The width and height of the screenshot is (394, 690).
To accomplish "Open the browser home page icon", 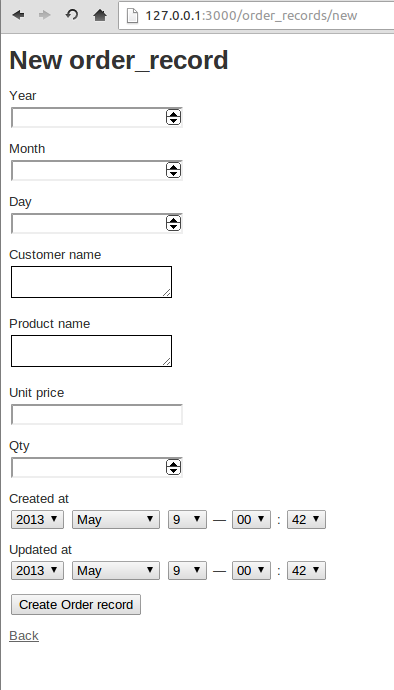I will point(100,15).
